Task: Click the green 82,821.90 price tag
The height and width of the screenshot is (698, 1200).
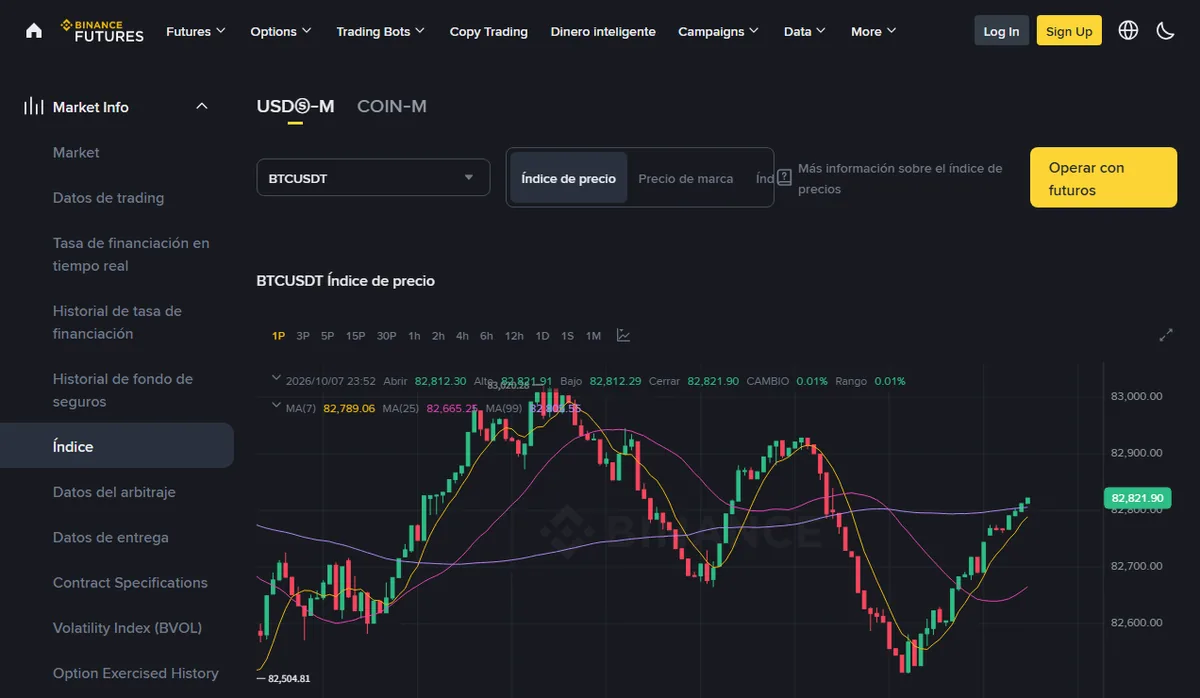Action: click(1136, 497)
